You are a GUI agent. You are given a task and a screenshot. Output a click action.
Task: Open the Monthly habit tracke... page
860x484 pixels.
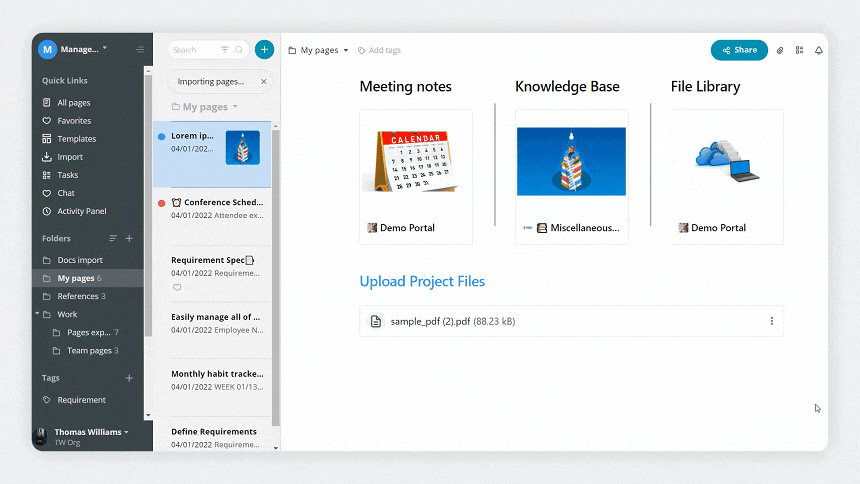[212, 387]
